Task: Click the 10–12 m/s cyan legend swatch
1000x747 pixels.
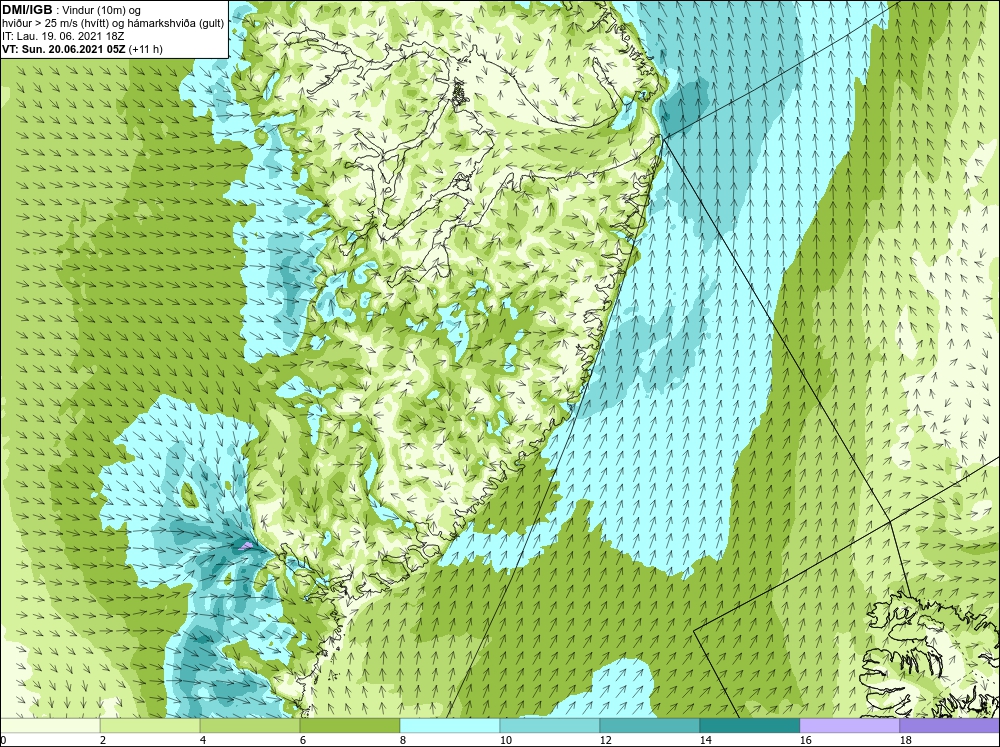Action: coord(550,725)
